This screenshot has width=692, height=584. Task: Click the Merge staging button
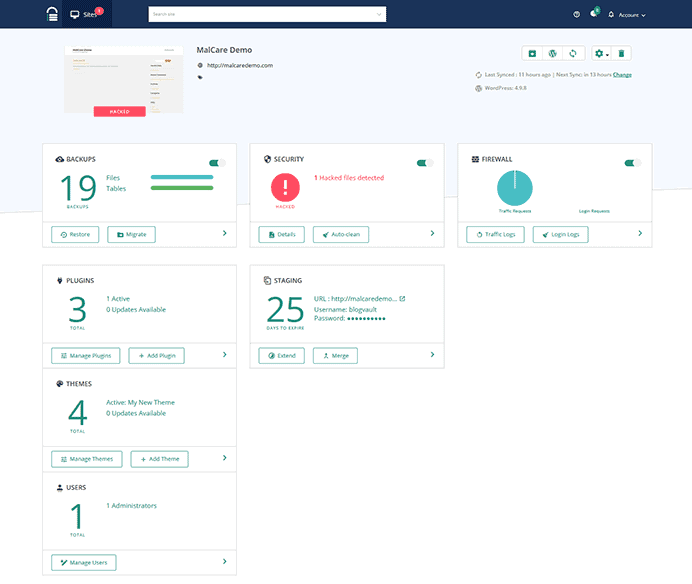click(x=335, y=356)
